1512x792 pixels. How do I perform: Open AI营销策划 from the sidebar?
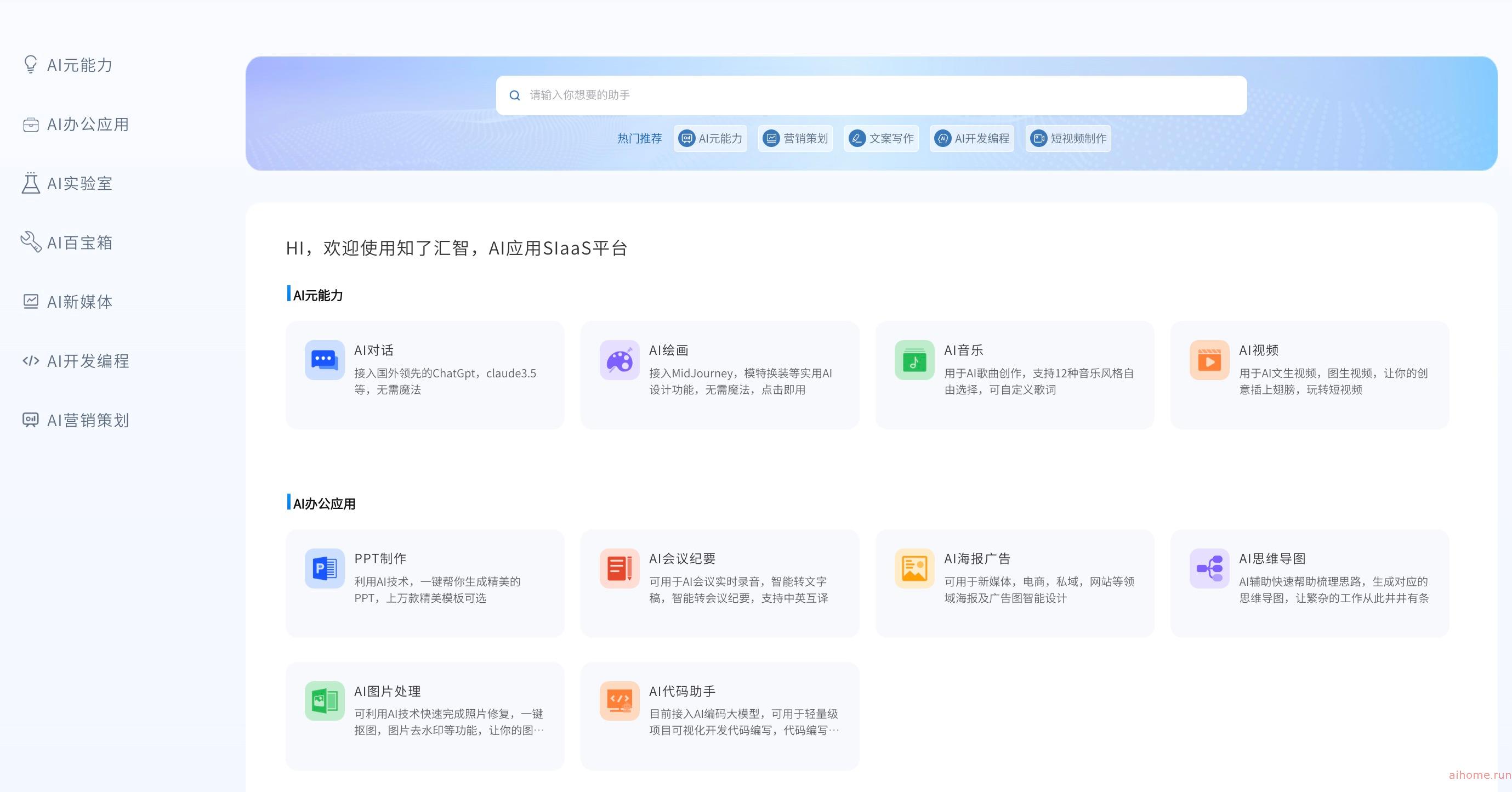tap(88, 420)
